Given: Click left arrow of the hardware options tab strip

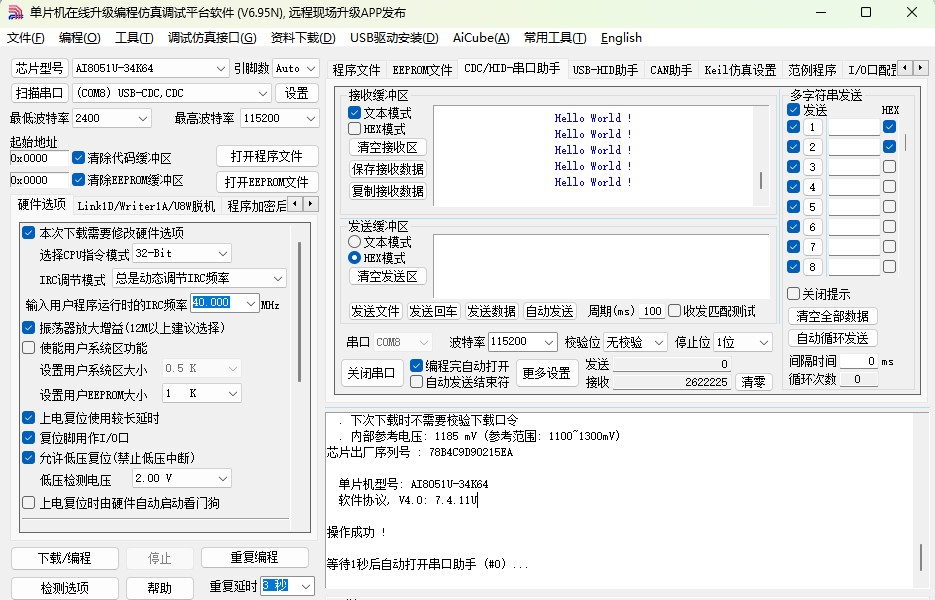Looking at the screenshot, I should [297, 204].
